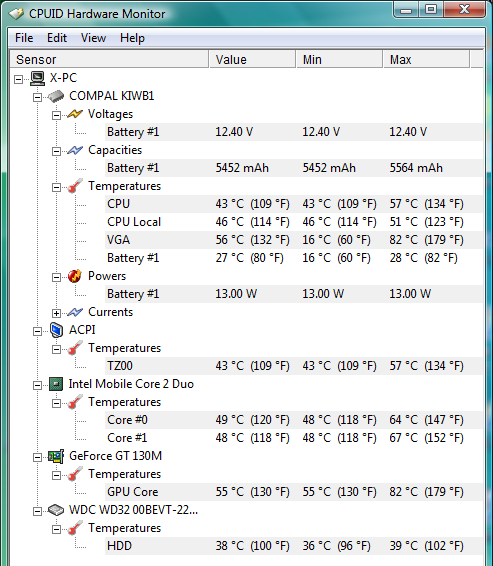Click the X-PC computer icon
Screen dimensions: 493x566
pos(38,78)
